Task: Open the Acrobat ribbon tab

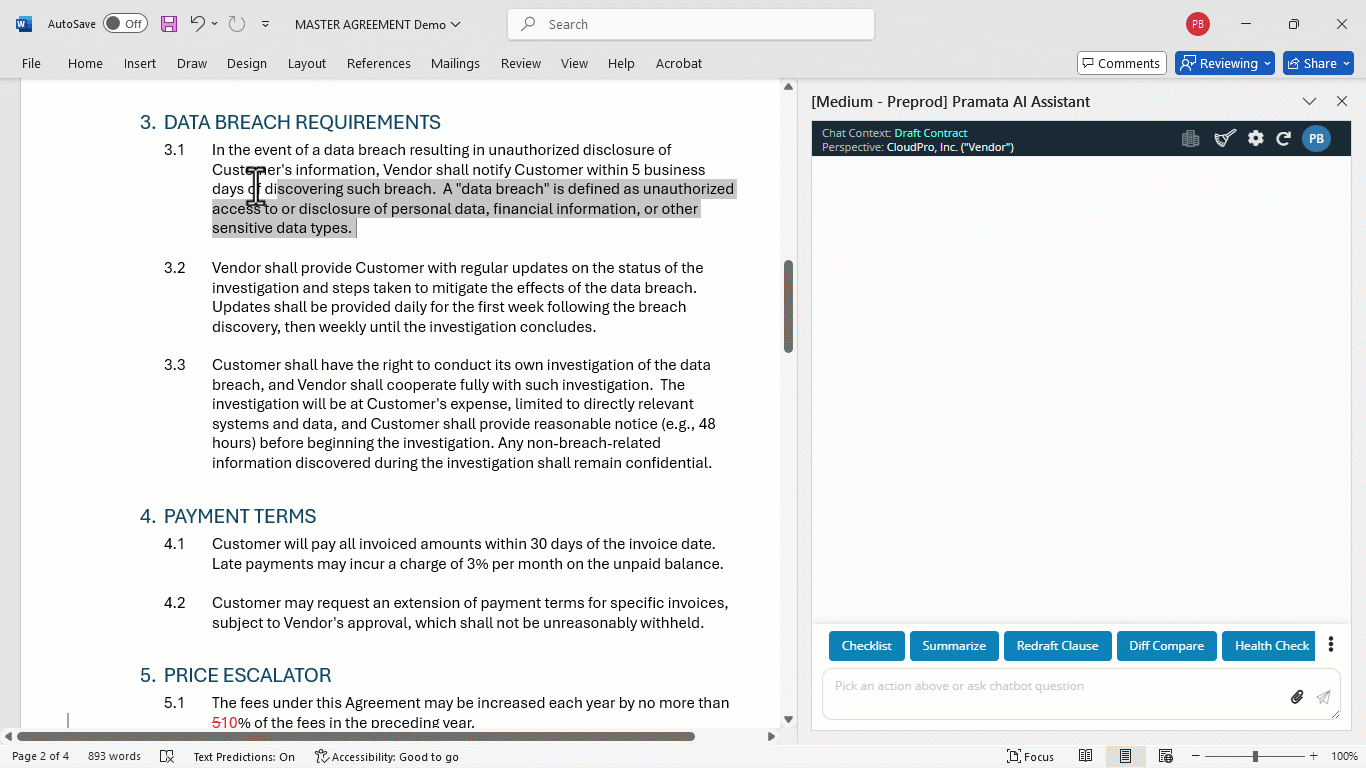Action: 679,63
